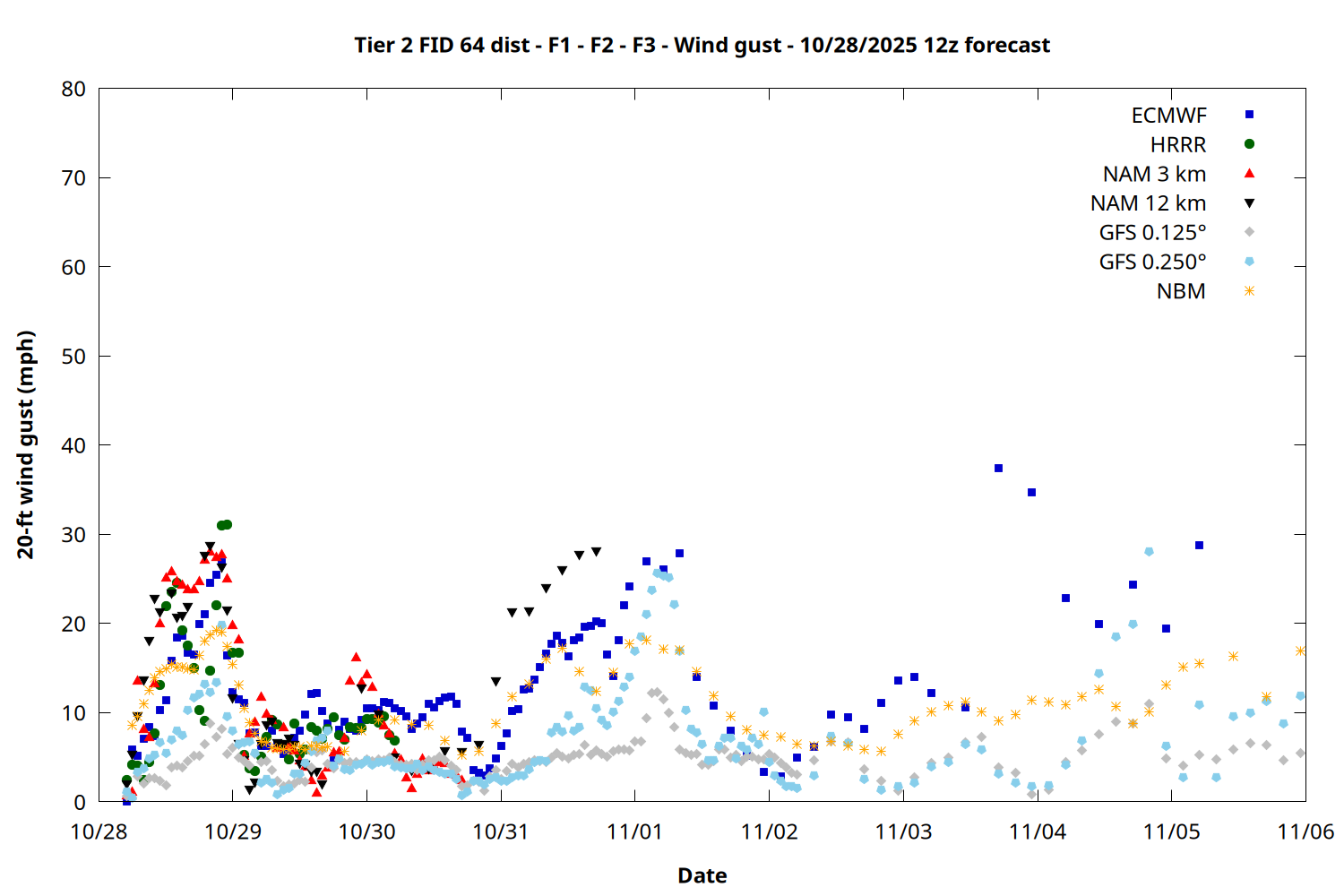Image resolution: width=1344 pixels, height=896 pixels.
Task: Click the 11/01 date tick label
Action: (634, 831)
